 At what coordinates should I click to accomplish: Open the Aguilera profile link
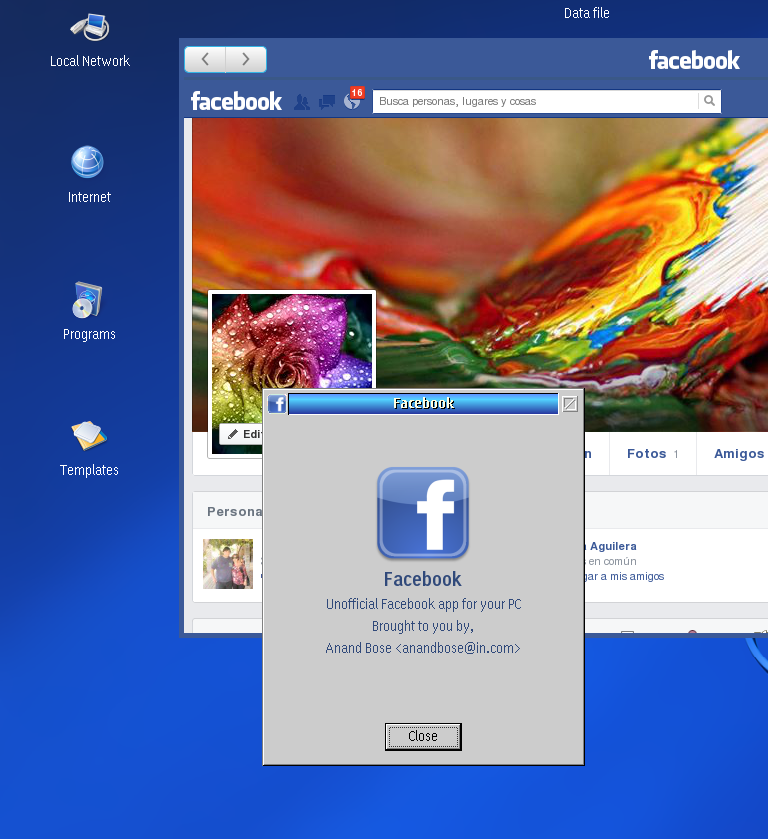[x=613, y=546]
